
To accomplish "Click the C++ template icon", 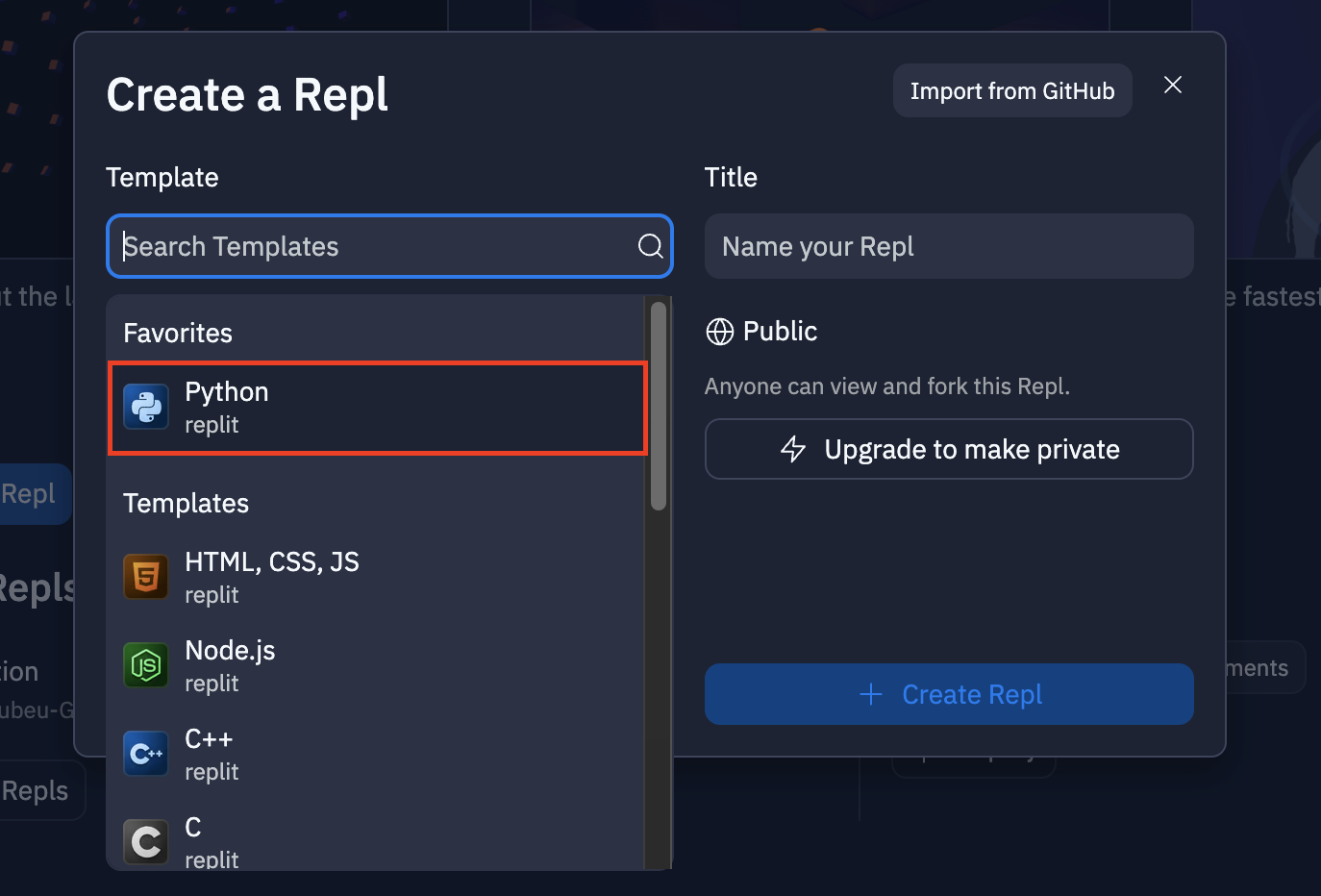I will (146, 754).
